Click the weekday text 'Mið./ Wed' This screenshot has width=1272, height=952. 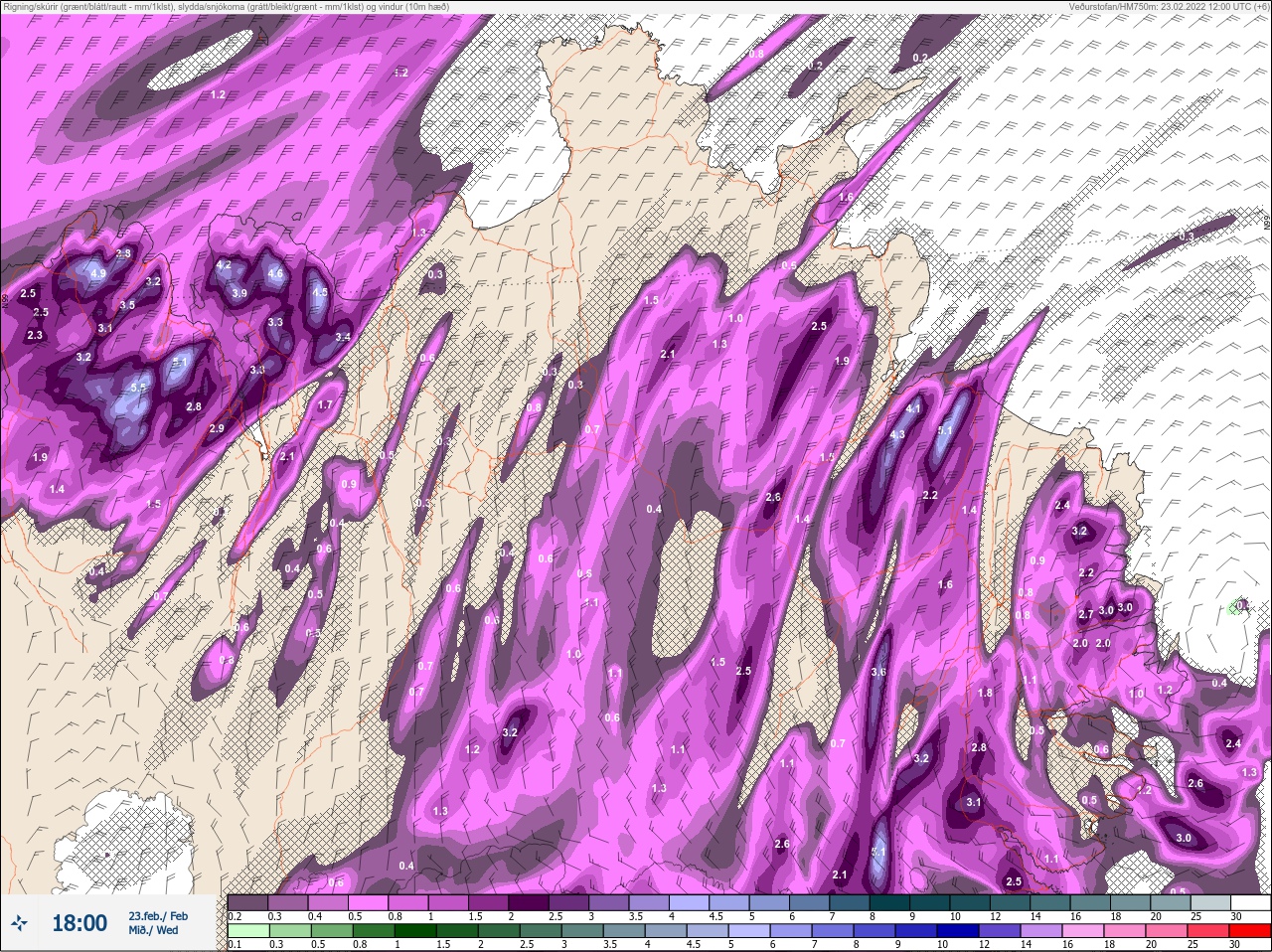click(153, 930)
